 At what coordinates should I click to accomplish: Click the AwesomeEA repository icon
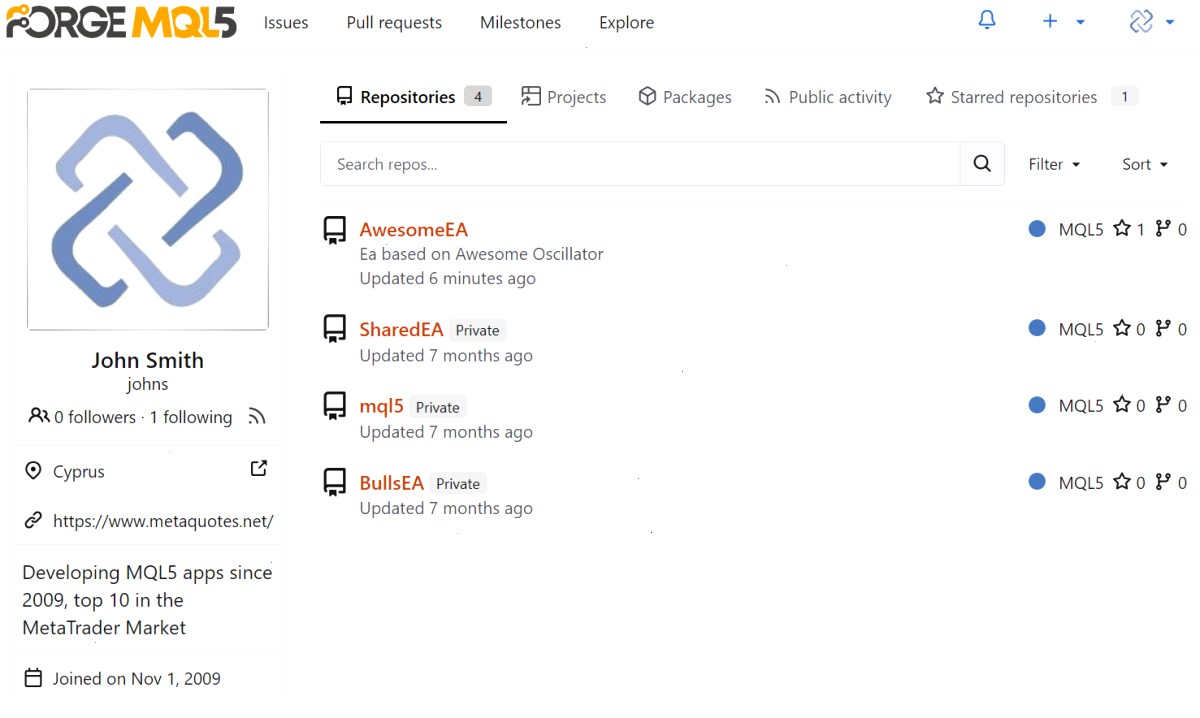(334, 231)
